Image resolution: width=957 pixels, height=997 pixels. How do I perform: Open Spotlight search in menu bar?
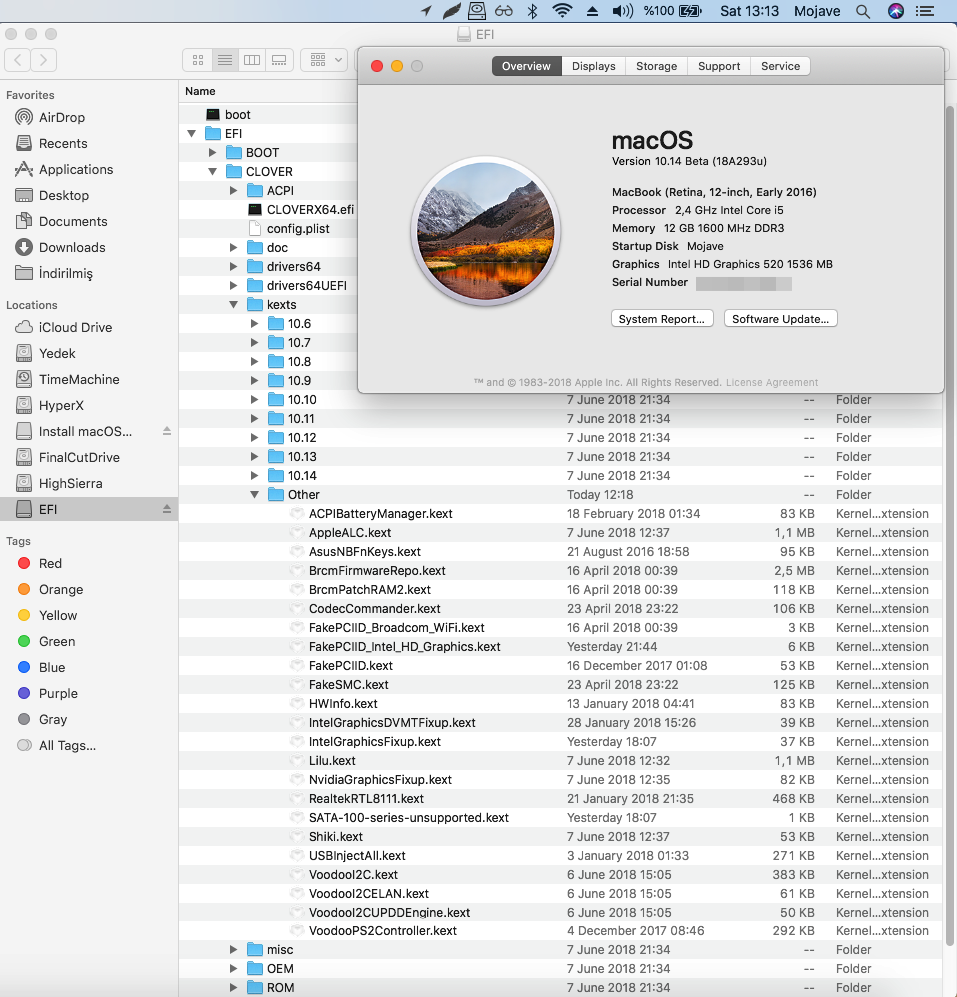click(x=862, y=11)
